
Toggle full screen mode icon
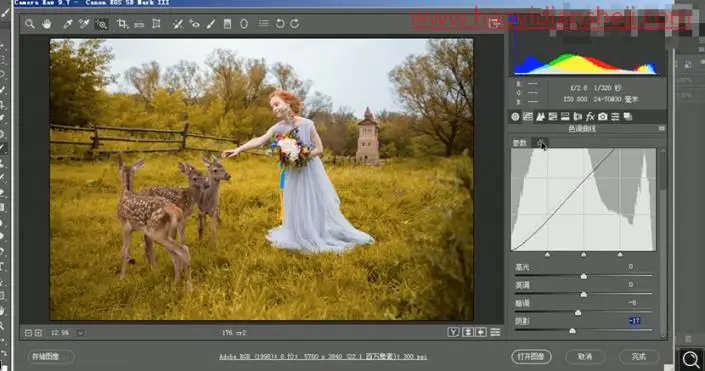tap(494, 24)
